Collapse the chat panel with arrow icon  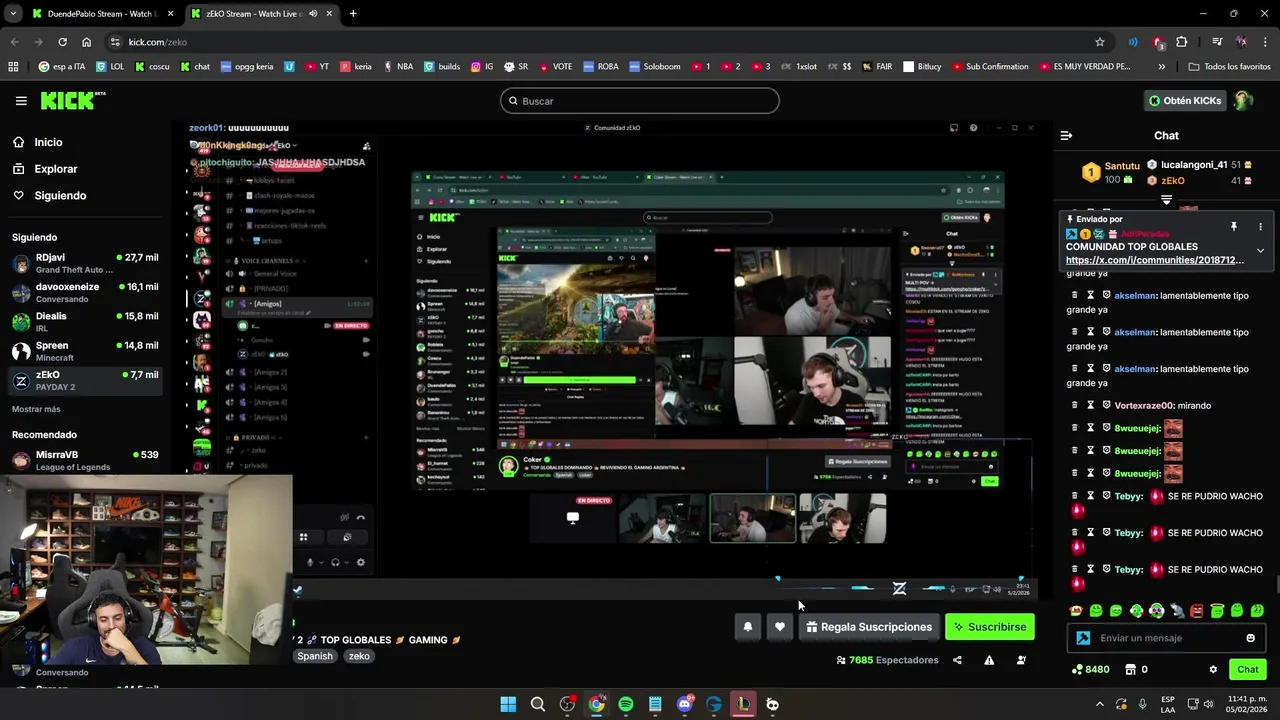click(1066, 135)
